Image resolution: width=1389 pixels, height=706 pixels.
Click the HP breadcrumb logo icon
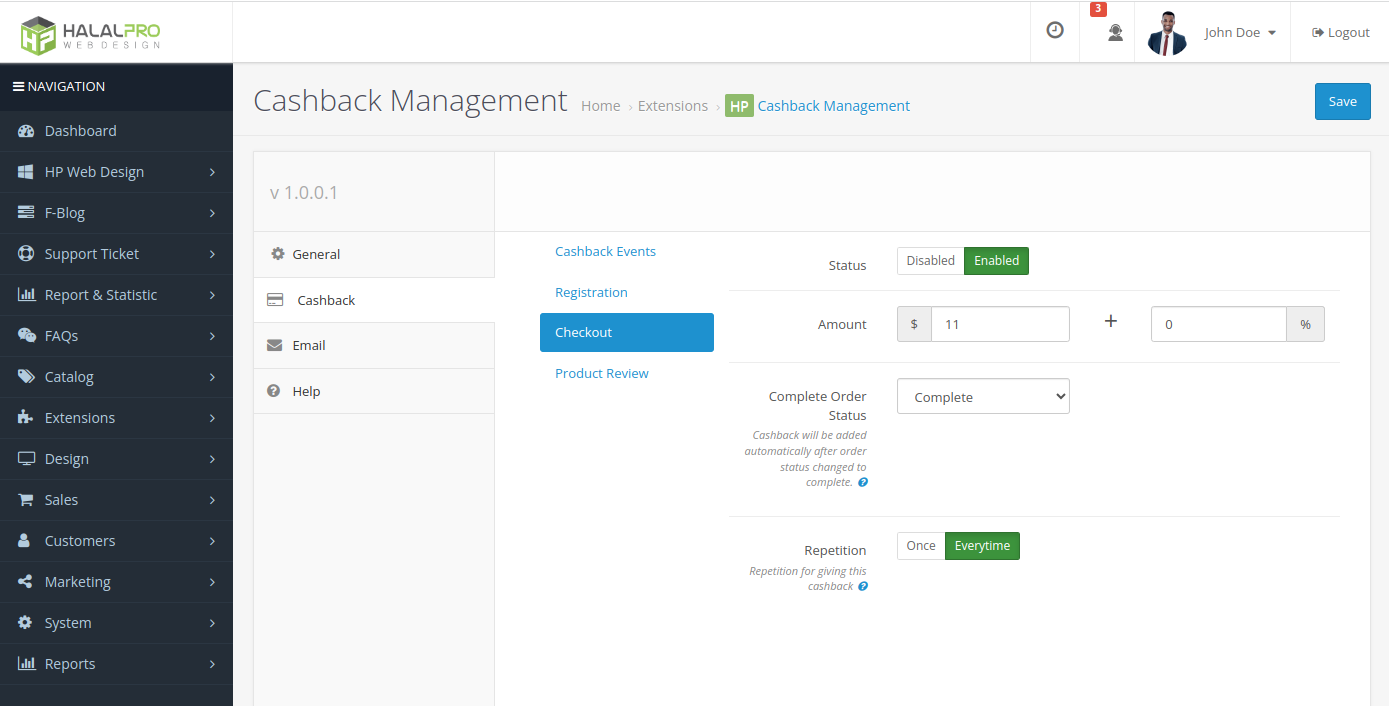(739, 105)
